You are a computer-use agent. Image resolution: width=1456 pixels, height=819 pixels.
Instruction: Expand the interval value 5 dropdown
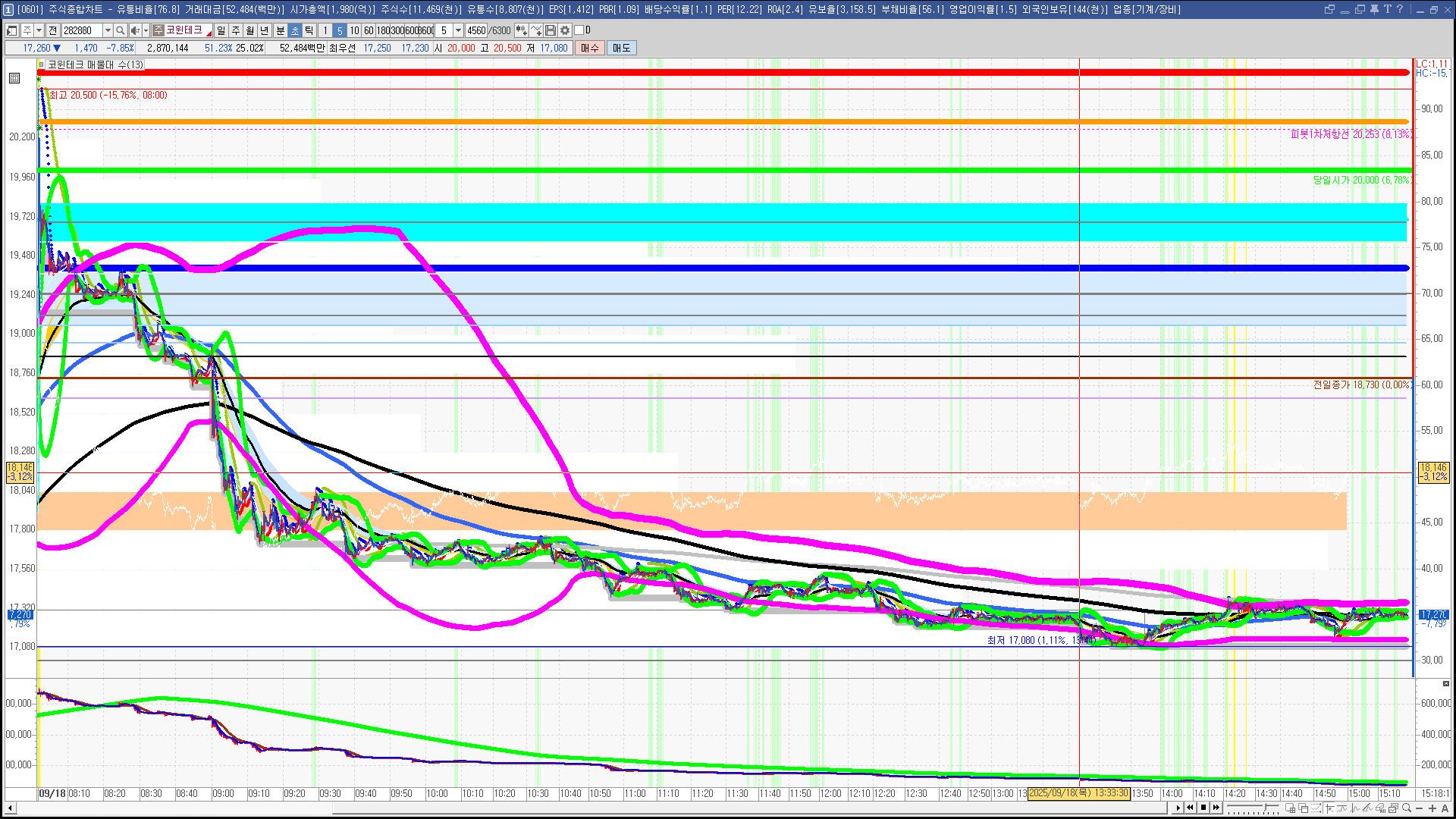tap(458, 30)
